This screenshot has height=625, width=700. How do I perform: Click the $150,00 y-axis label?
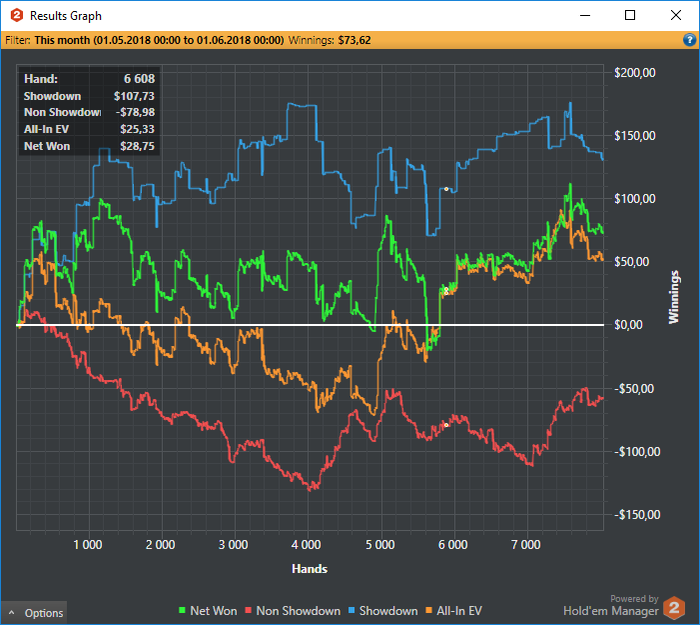[635, 136]
